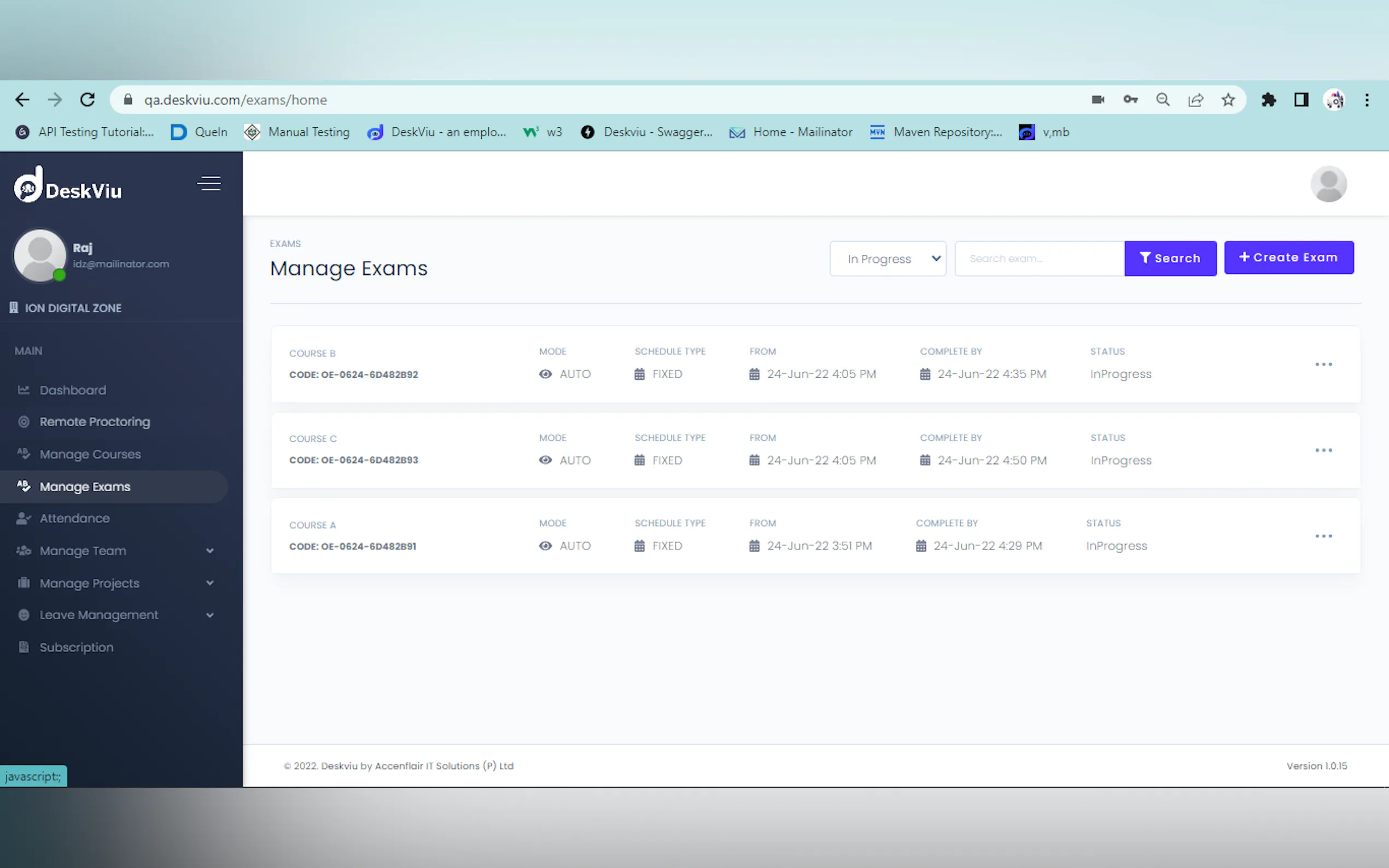The image size is (1389, 868).
Task: Click the share page icon in address bar
Action: [x=1195, y=100]
